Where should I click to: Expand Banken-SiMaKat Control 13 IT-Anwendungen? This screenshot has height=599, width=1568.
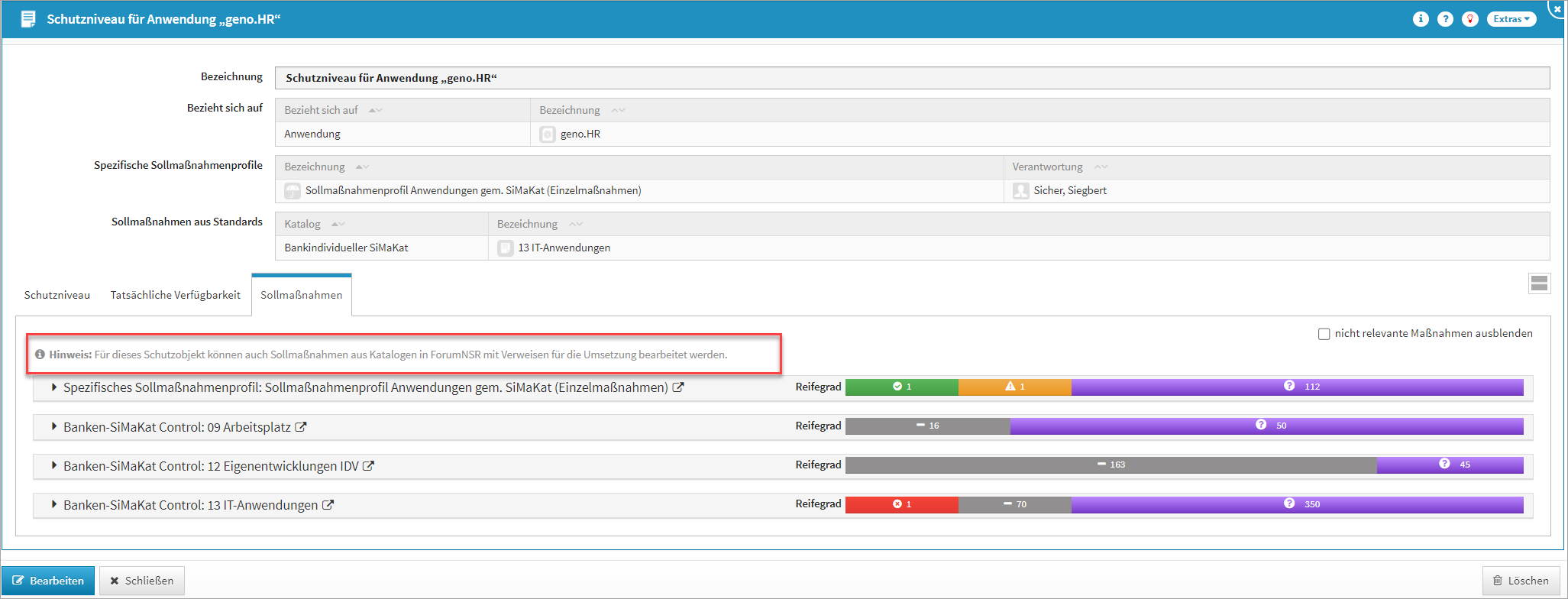click(54, 504)
